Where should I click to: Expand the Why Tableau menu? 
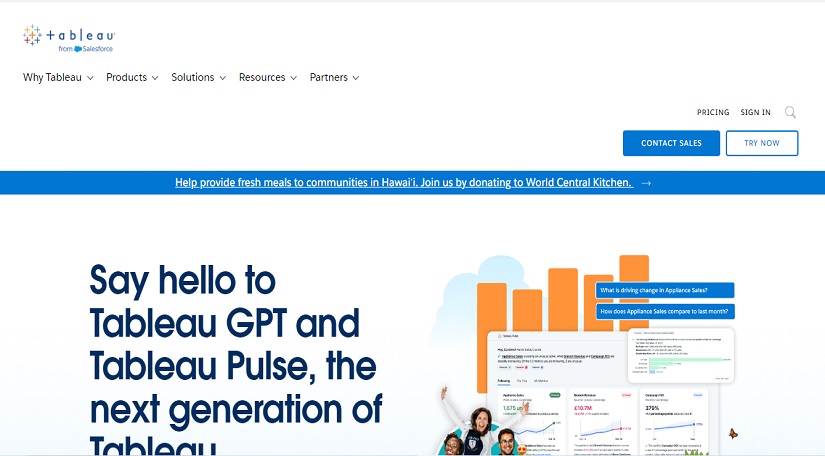point(58,77)
